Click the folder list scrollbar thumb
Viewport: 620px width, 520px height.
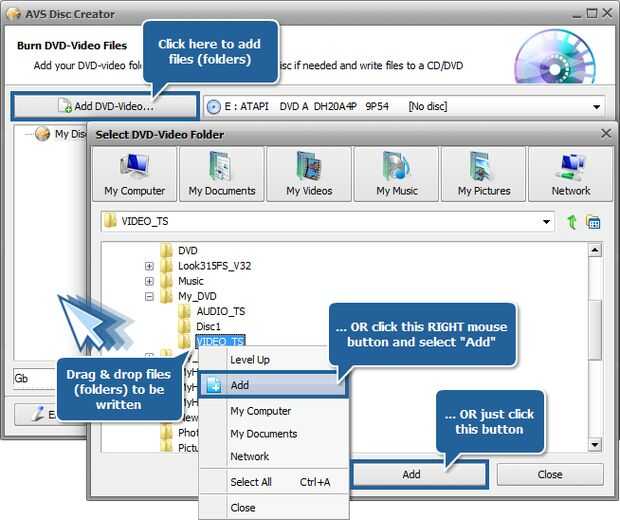pos(595,330)
